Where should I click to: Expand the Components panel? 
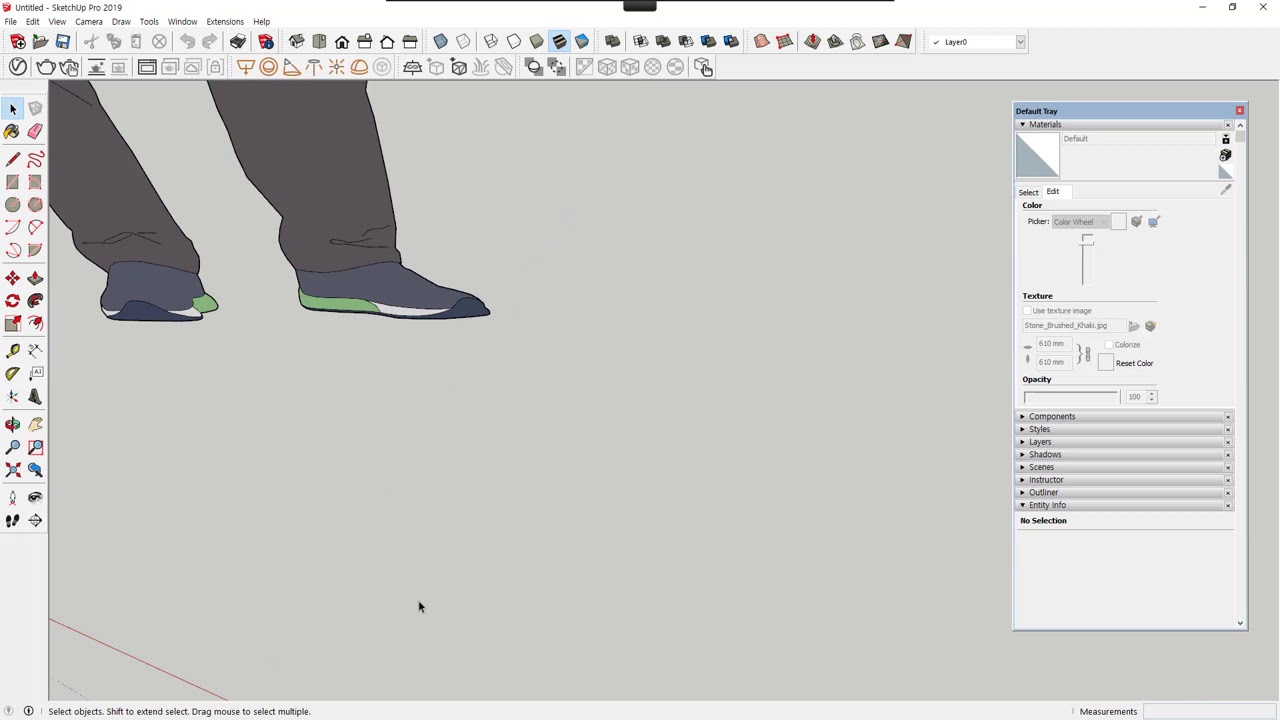pos(1051,417)
